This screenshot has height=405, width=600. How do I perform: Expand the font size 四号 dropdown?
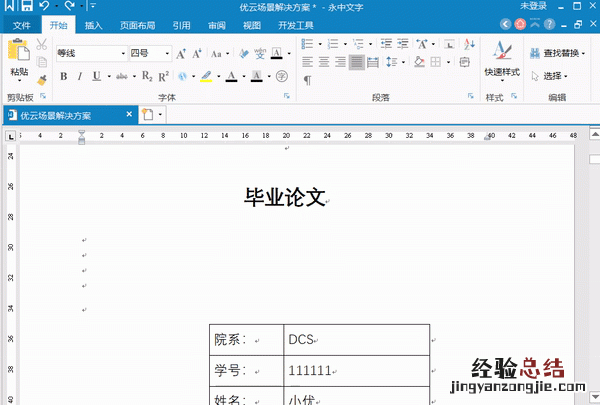[150, 53]
